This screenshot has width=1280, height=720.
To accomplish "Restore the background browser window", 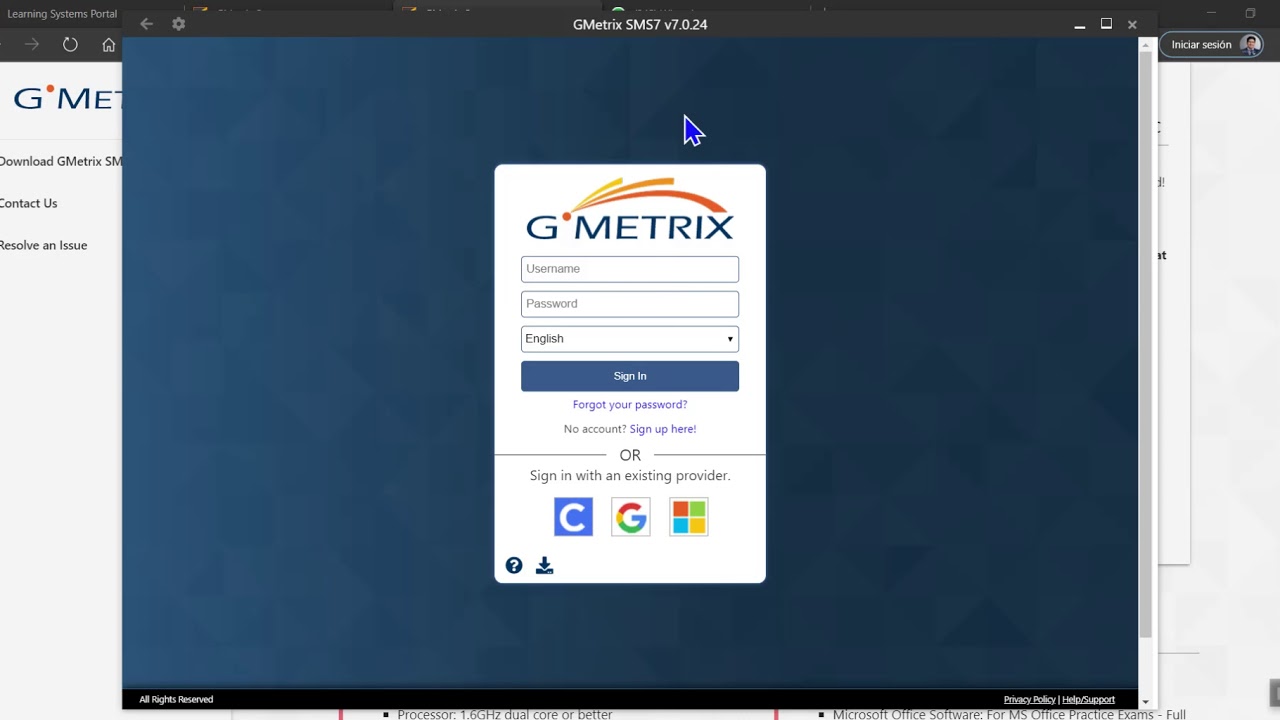I will pyautogui.click(x=1250, y=13).
